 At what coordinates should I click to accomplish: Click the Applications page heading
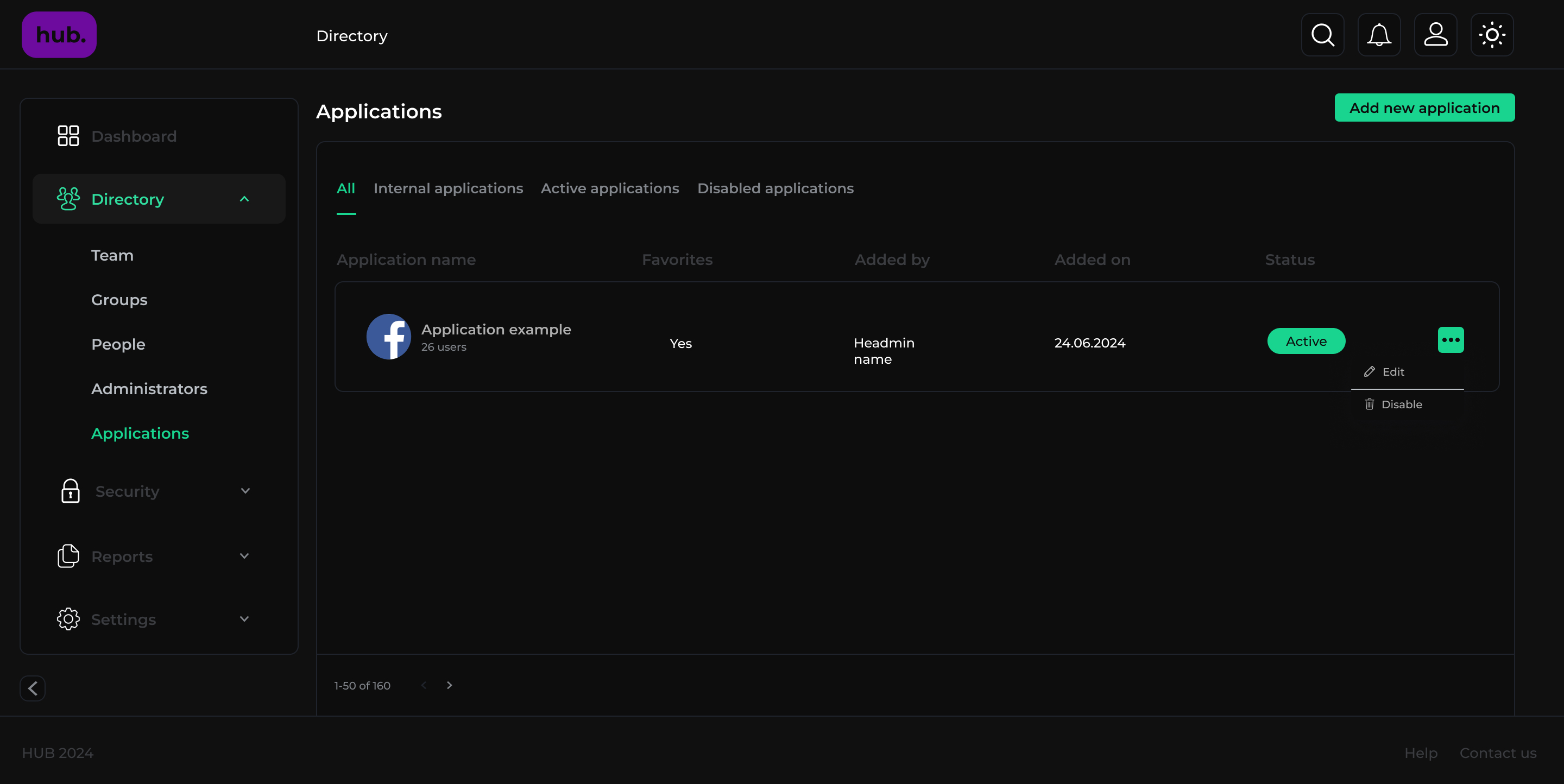pyautogui.click(x=379, y=112)
